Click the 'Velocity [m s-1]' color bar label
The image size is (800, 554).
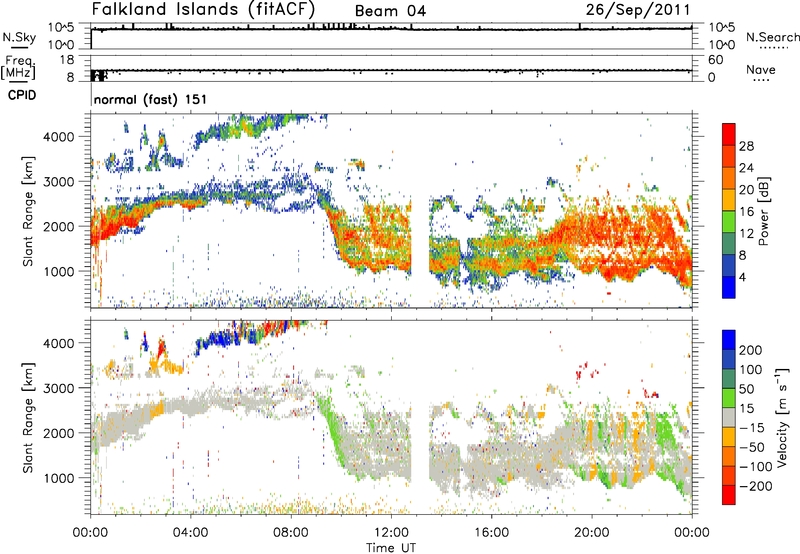point(781,417)
